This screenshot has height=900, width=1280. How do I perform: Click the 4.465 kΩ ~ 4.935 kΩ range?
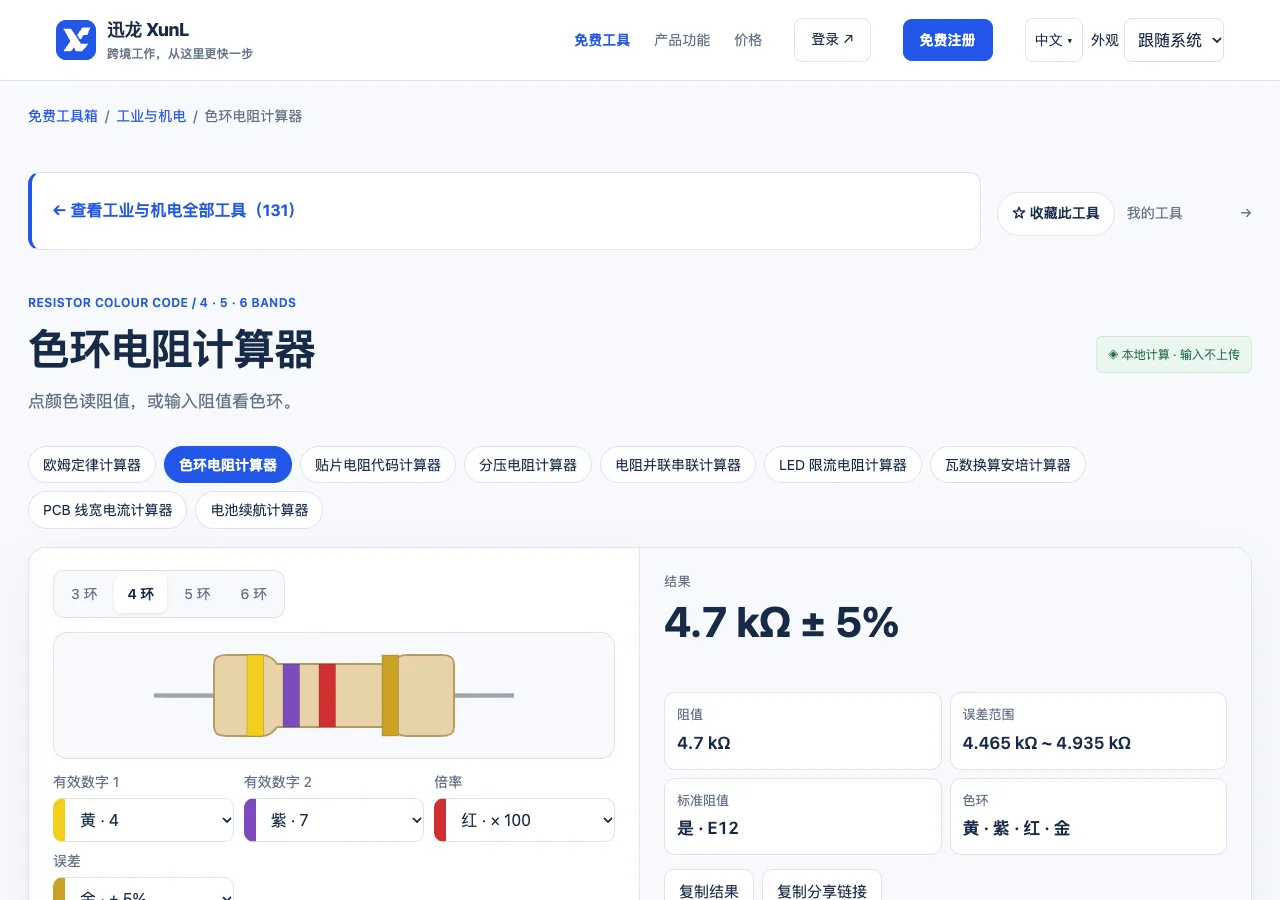click(x=1047, y=743)
